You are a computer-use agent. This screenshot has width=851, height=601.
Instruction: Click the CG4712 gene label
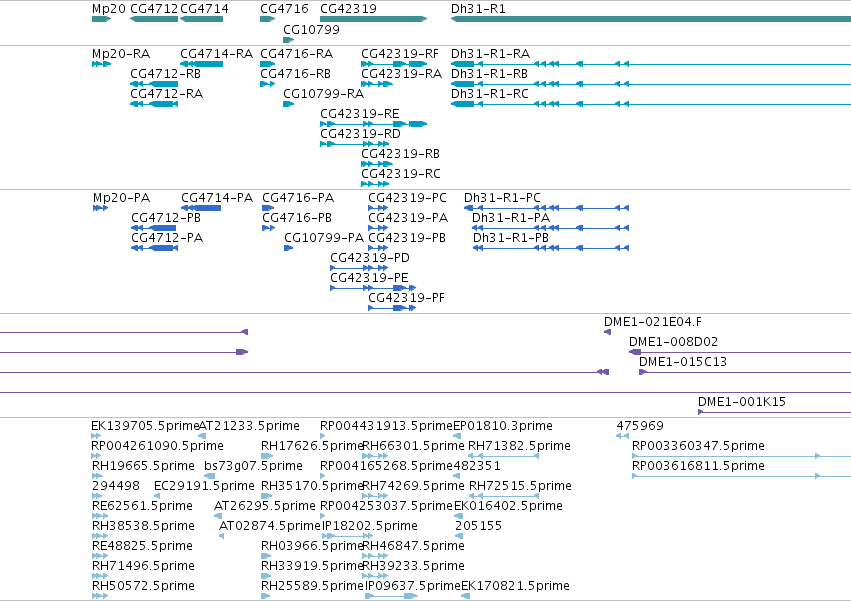(x=154, y=9)
